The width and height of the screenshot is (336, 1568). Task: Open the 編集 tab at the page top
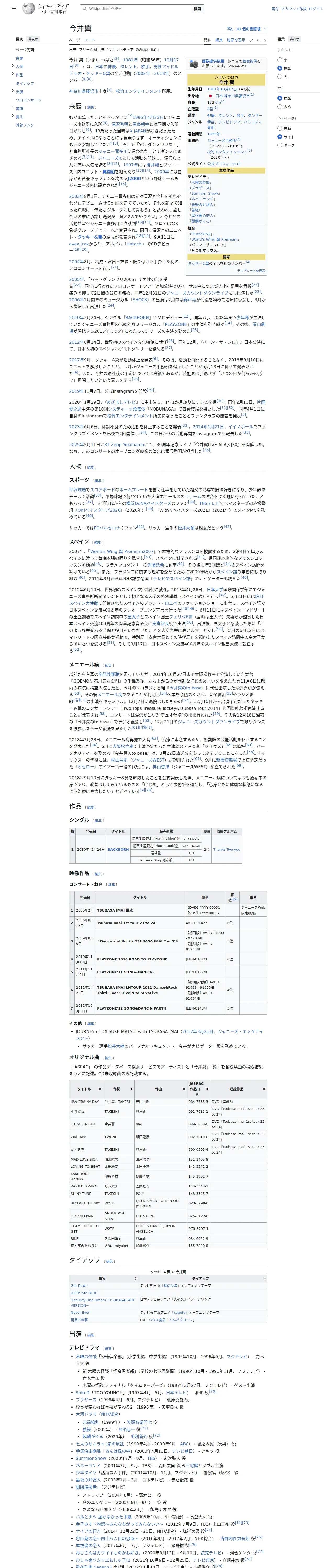[219, 40]
